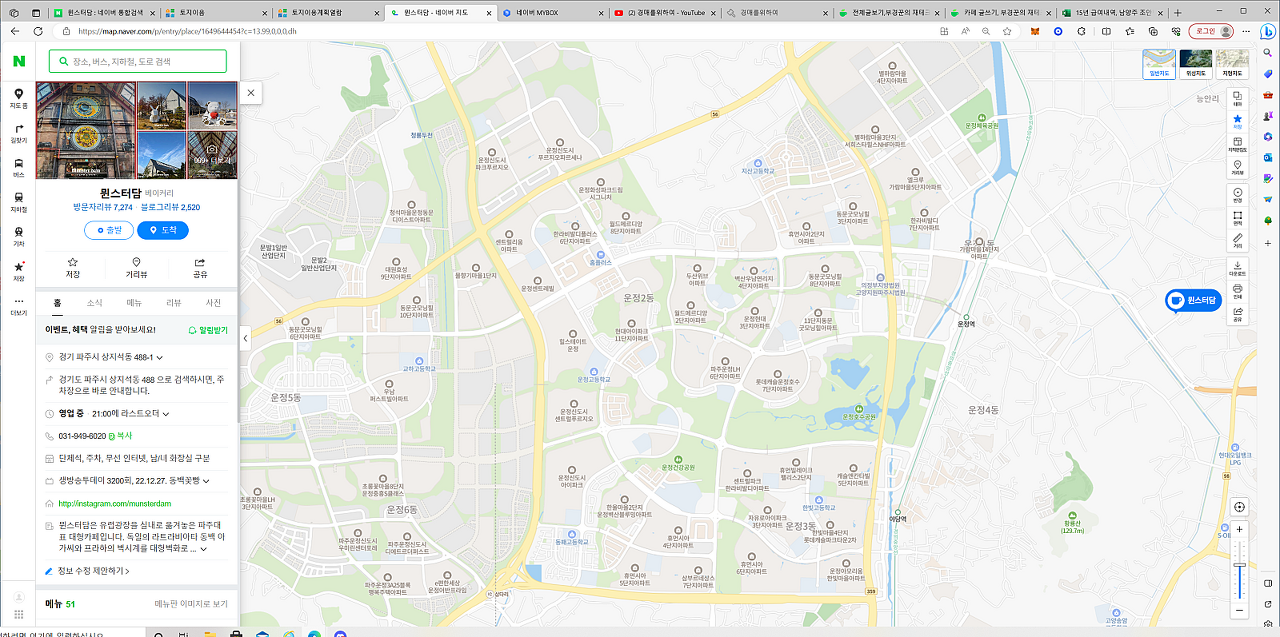This screenshot has width=1280, height=637.
Task: Click 공유 share in place panel
Action: (x=200, y=267)
